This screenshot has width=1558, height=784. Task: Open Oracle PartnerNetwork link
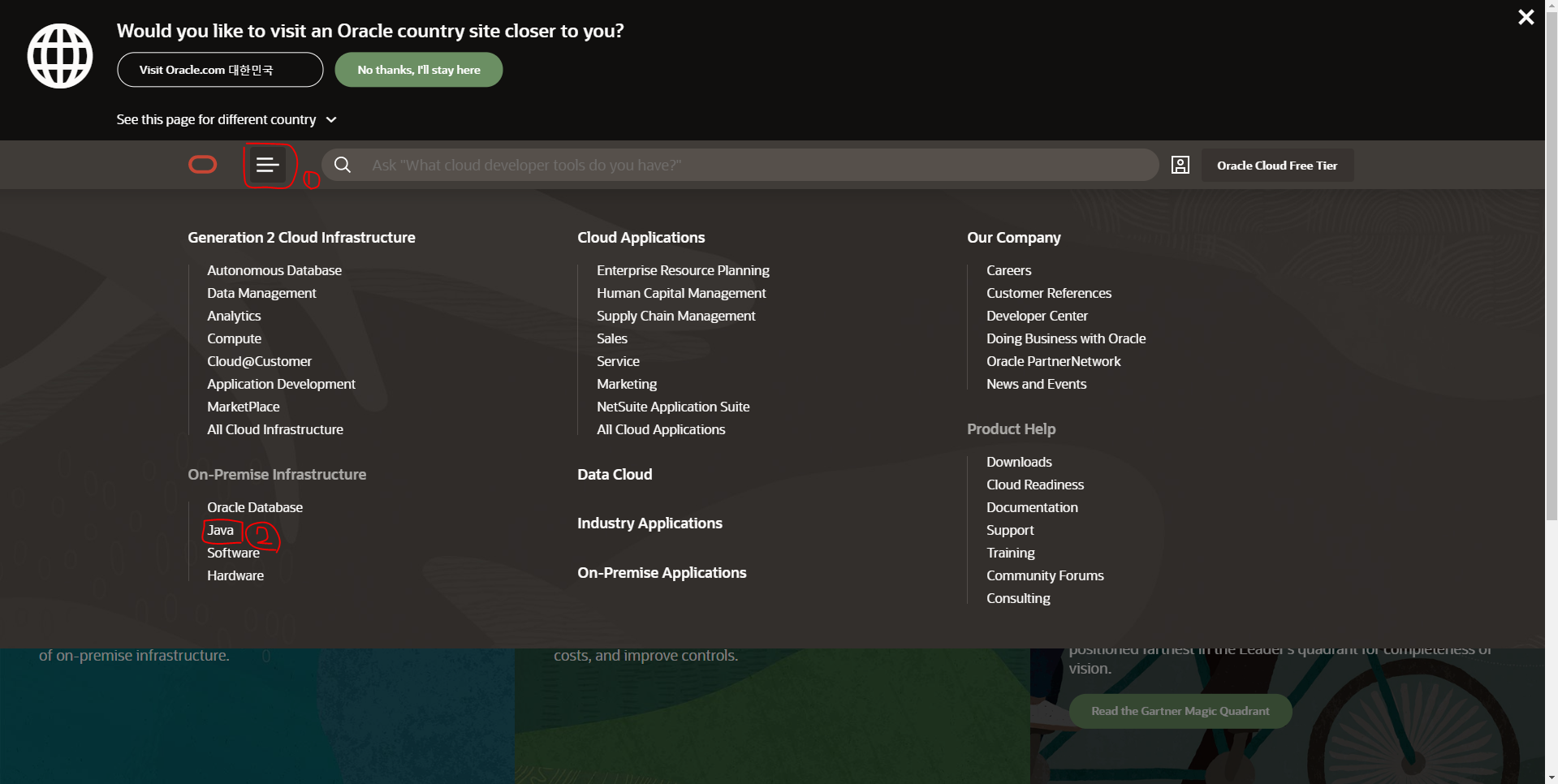[1053, 361]
